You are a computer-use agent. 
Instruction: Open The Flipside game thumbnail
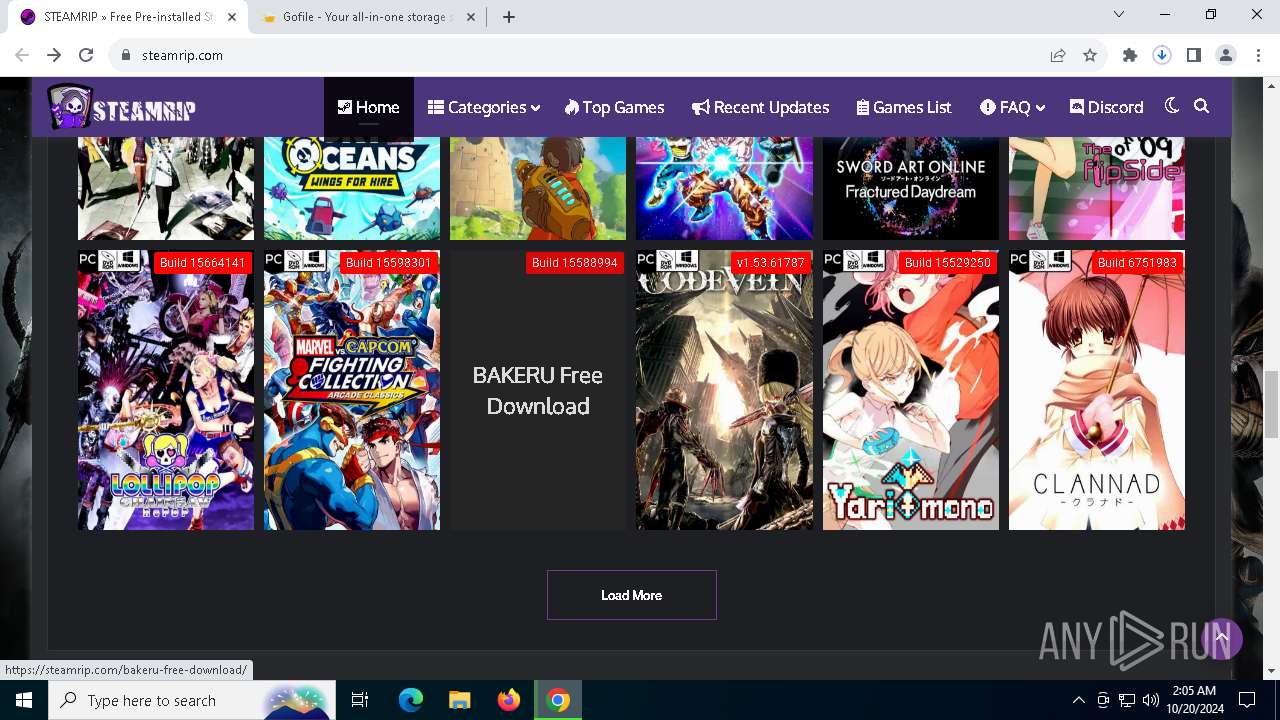point(1097,188)
